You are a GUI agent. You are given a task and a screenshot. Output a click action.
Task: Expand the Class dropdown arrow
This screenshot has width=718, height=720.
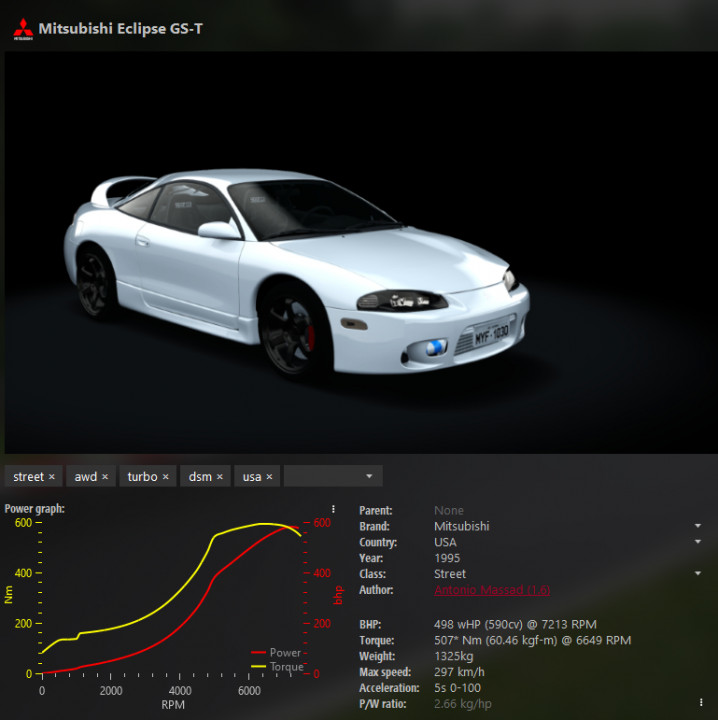tap(698, 574)
